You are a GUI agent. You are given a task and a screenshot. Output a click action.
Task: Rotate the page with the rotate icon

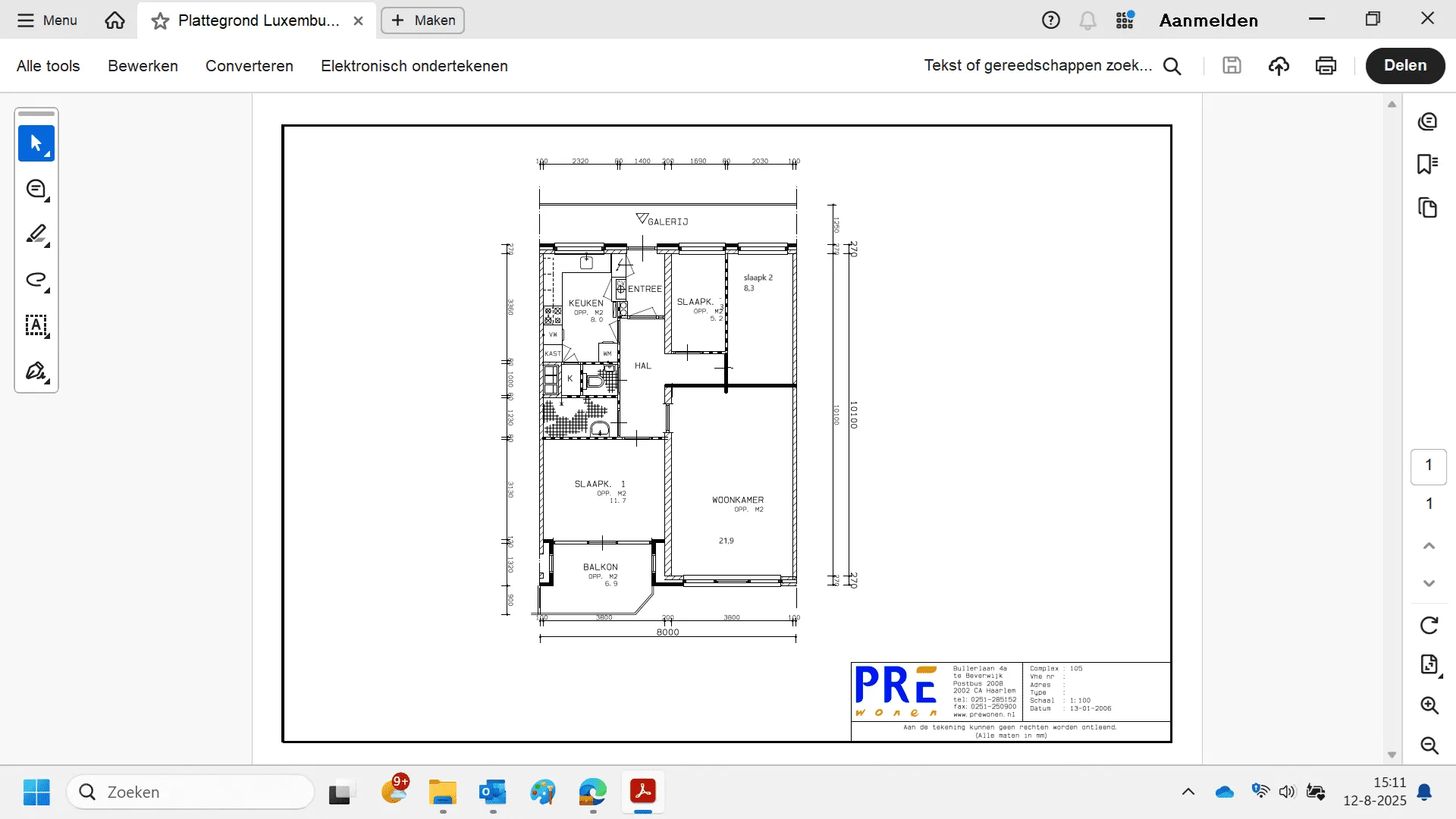(1429, 625)
